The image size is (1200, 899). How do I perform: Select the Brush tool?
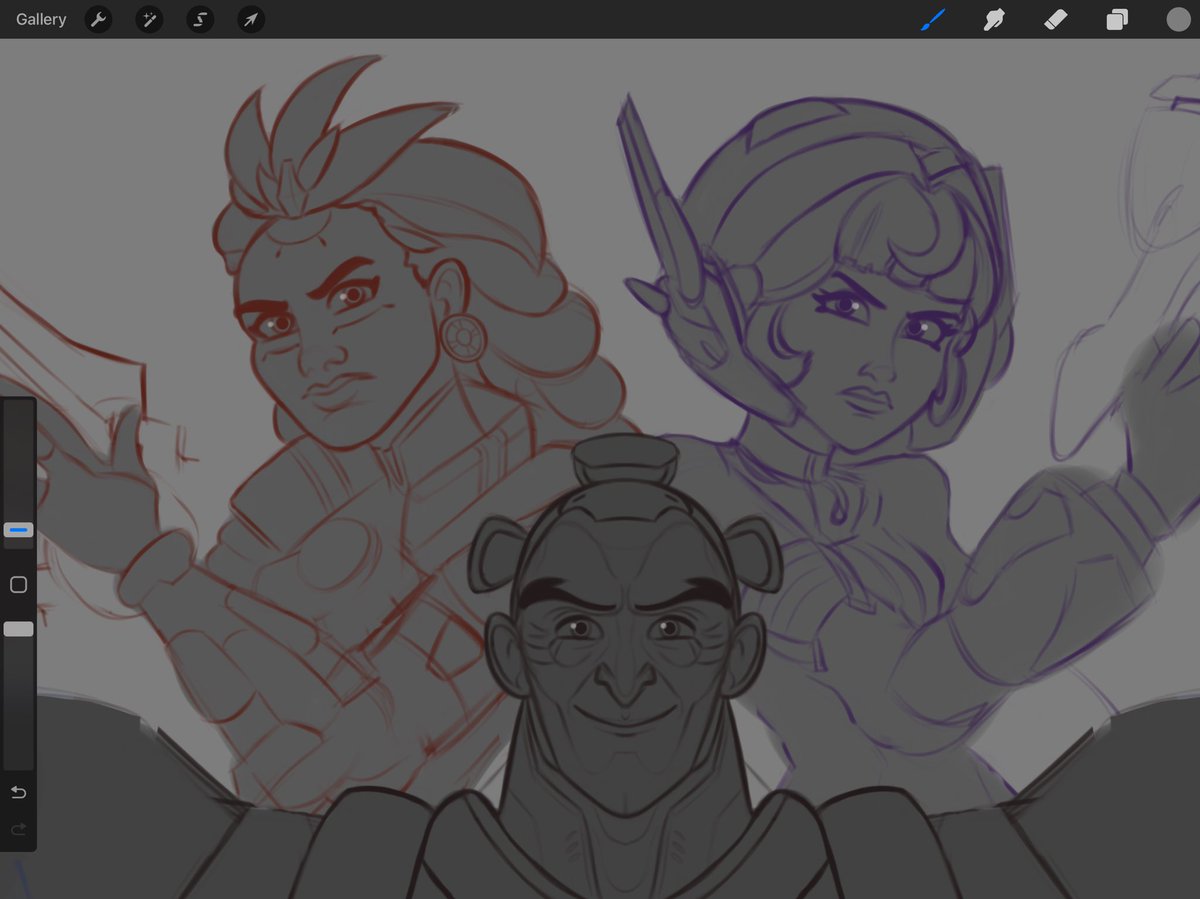click(932, 19)
